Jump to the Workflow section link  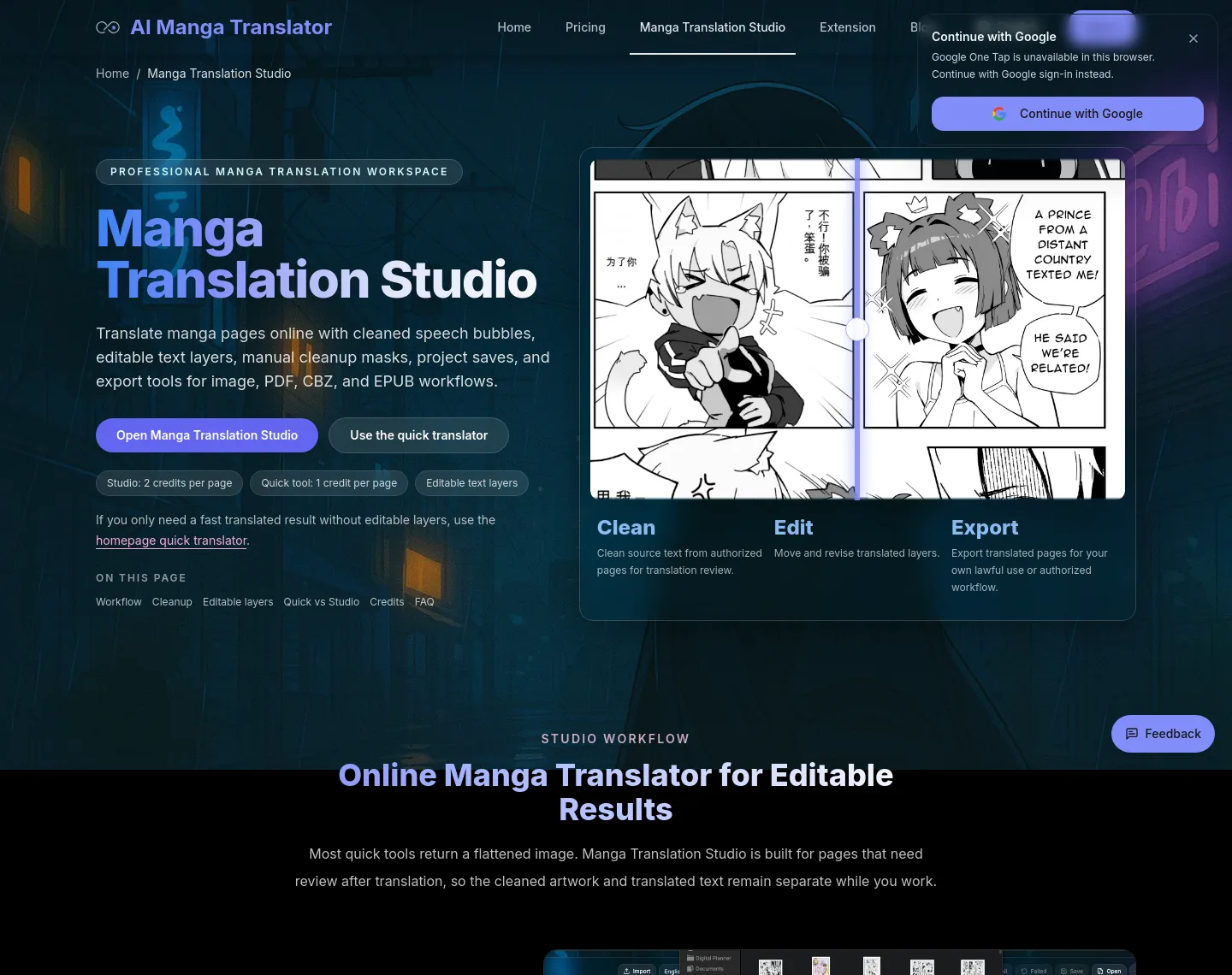[x=119, y=602]
